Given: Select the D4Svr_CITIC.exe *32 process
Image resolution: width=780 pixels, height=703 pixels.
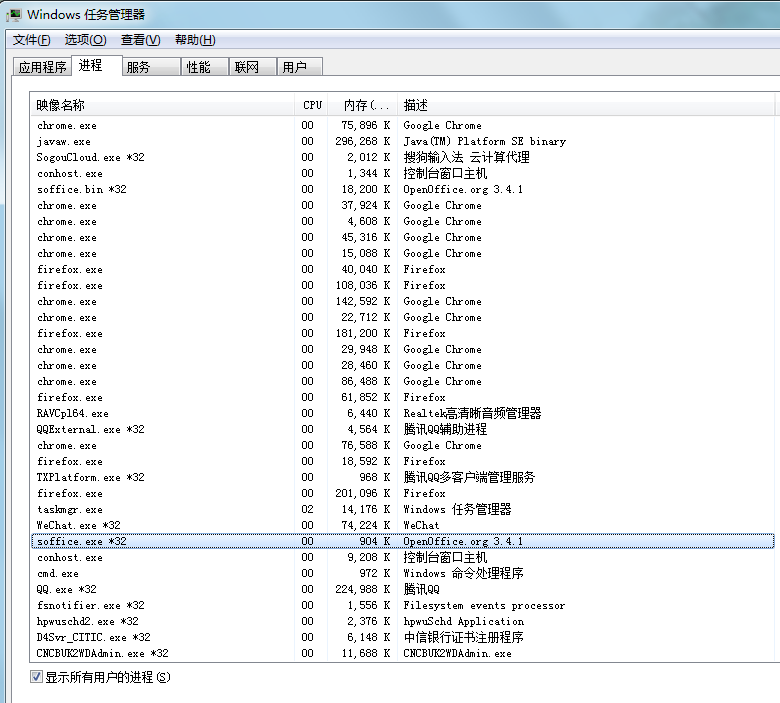Looking at the screenshot, I should [x=403, y=637].
